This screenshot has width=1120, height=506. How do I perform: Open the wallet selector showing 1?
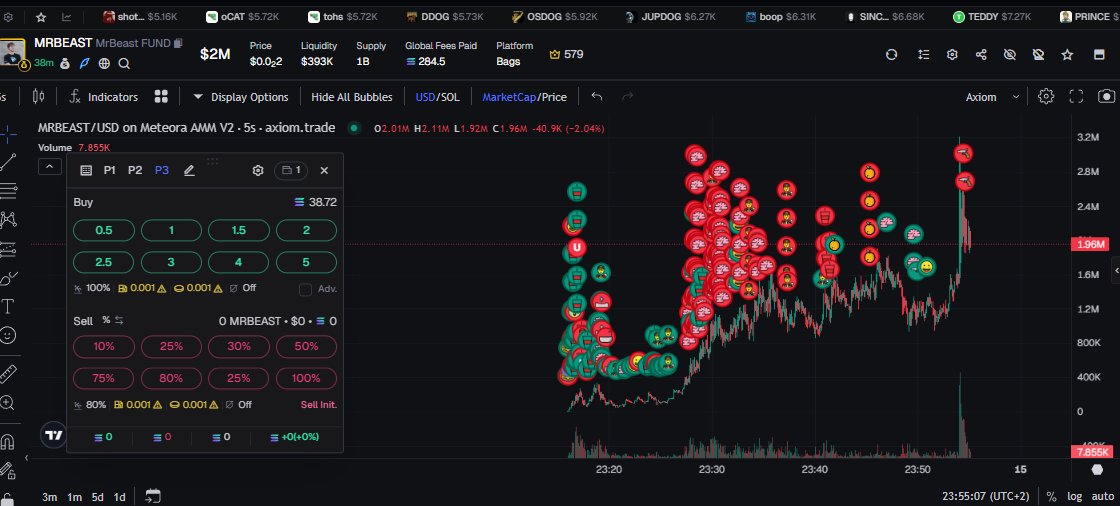[291, 170]
